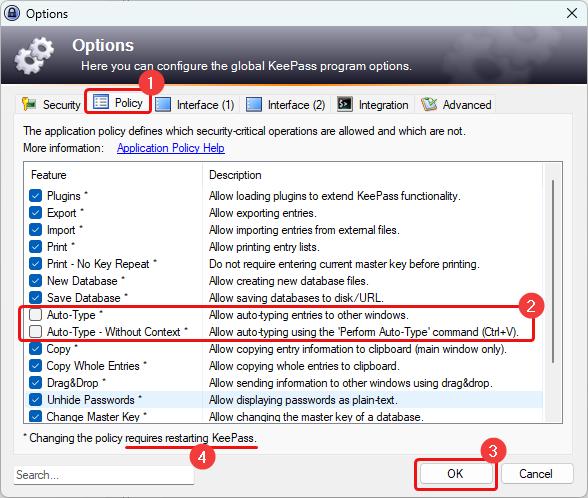Image resolution: width=588 pixels, height=498 pixels.
Task: Click the Interface (2) tab window icon
Action: (254, 105)
